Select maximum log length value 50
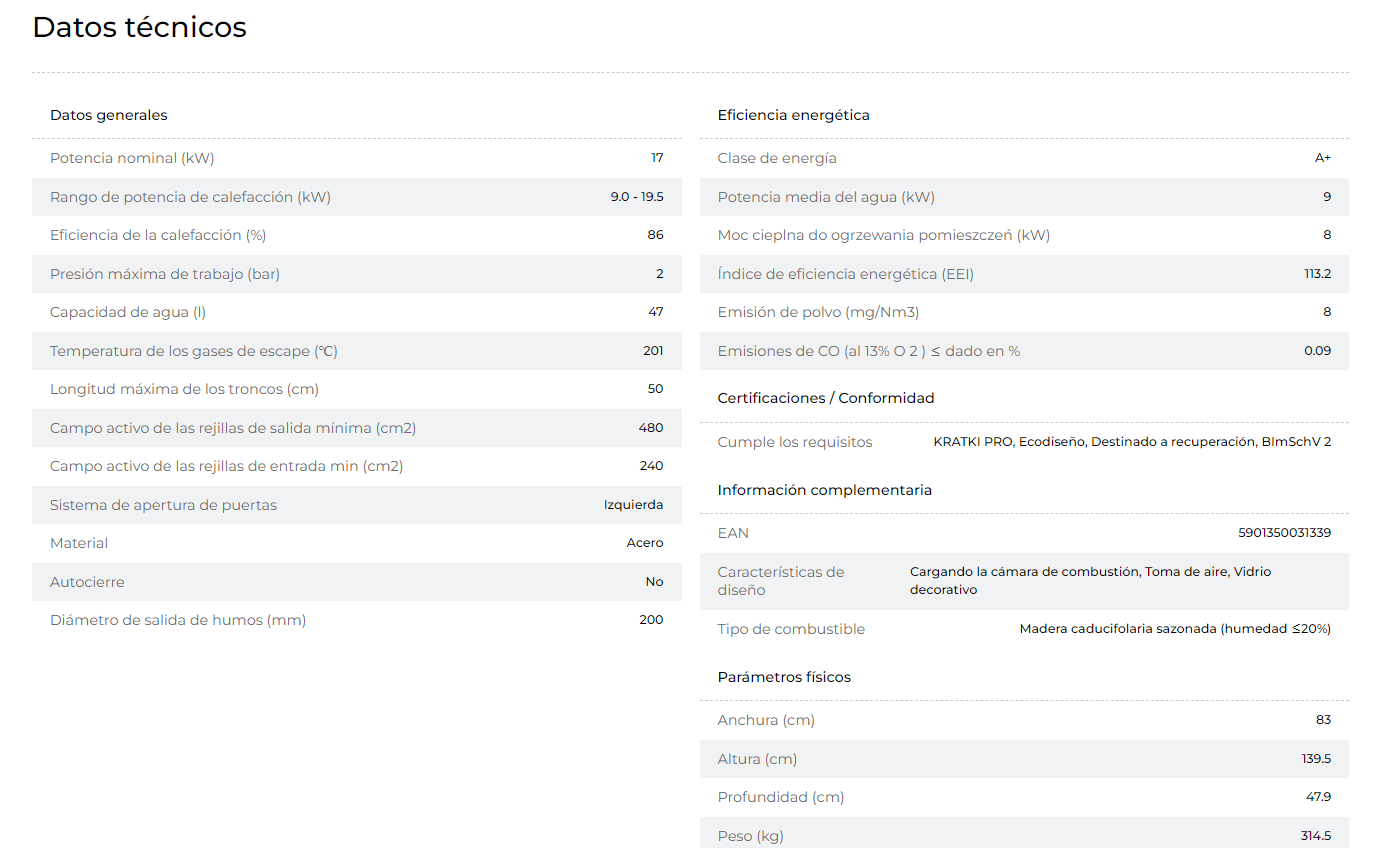The height and width of the screenshot is (848, 1380). coord(656,389)
